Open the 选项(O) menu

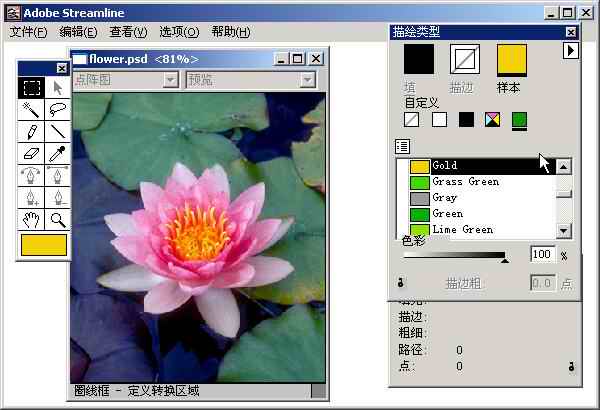tap(179, 32)
